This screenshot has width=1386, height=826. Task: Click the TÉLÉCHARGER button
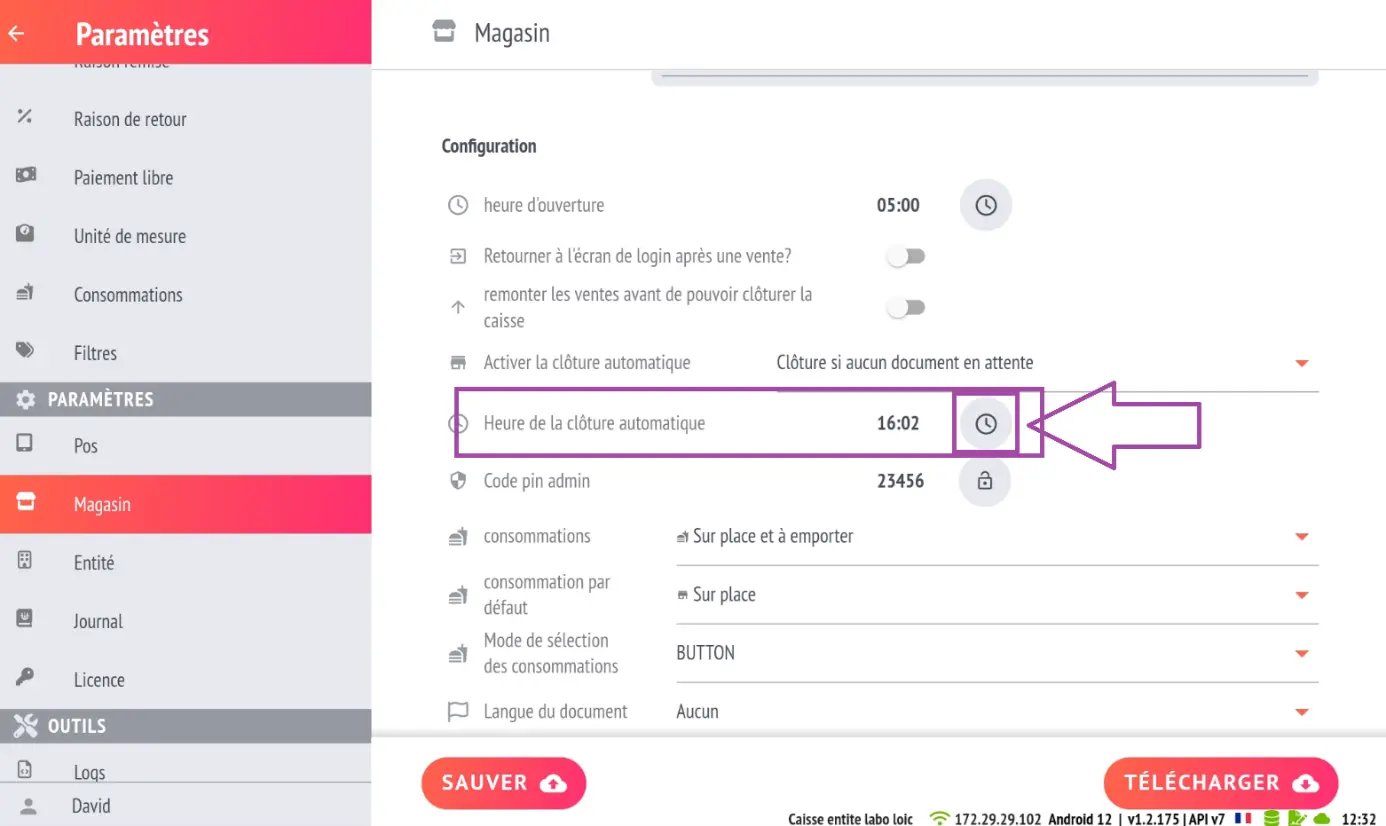[1221, 783]
